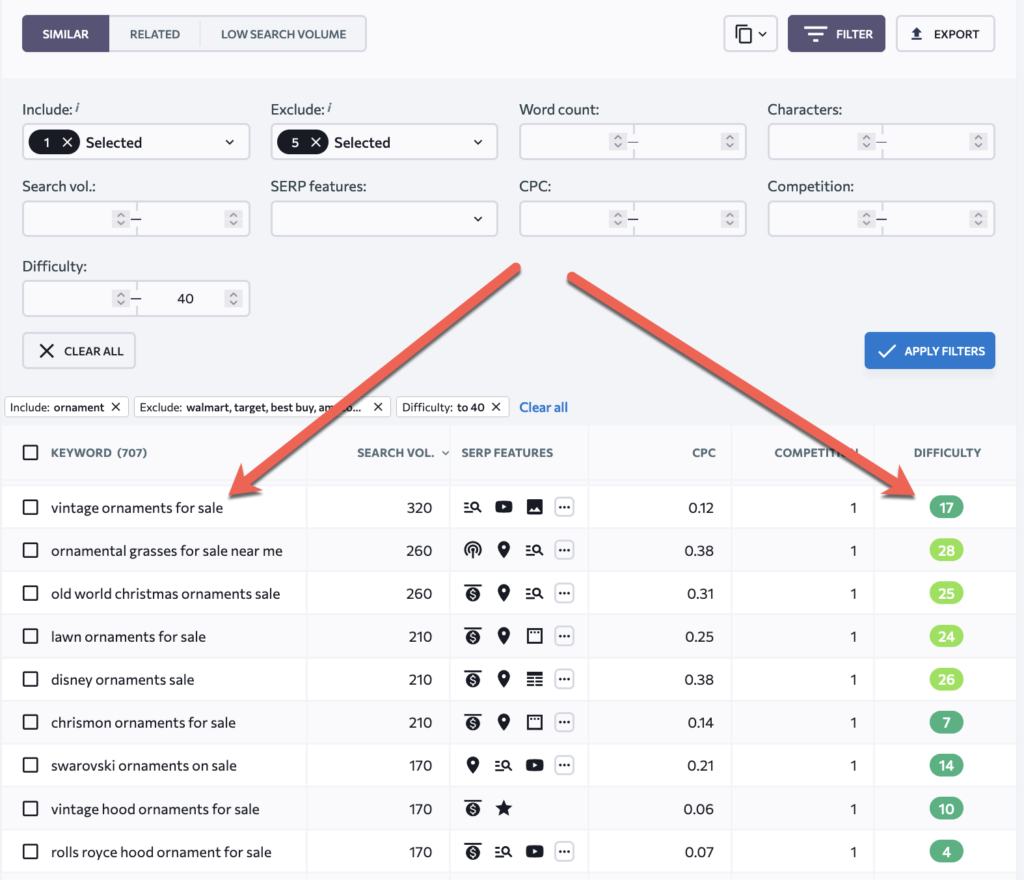
Task: Select all keywords with header checkbox
Action: coord(31,453)
